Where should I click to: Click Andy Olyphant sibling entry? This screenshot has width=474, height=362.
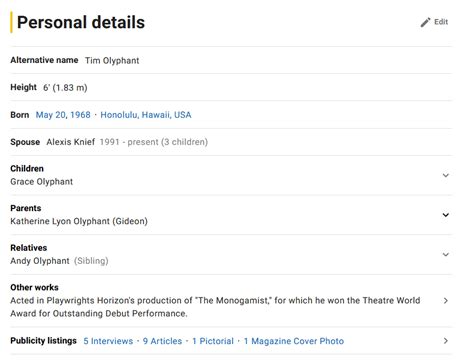40,261
